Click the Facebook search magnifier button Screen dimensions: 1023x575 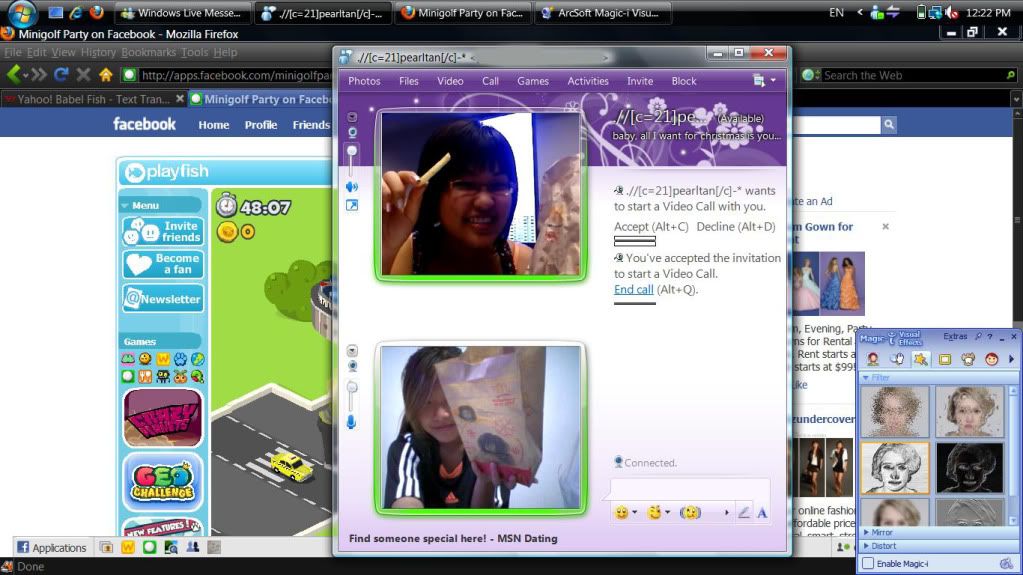889,125
